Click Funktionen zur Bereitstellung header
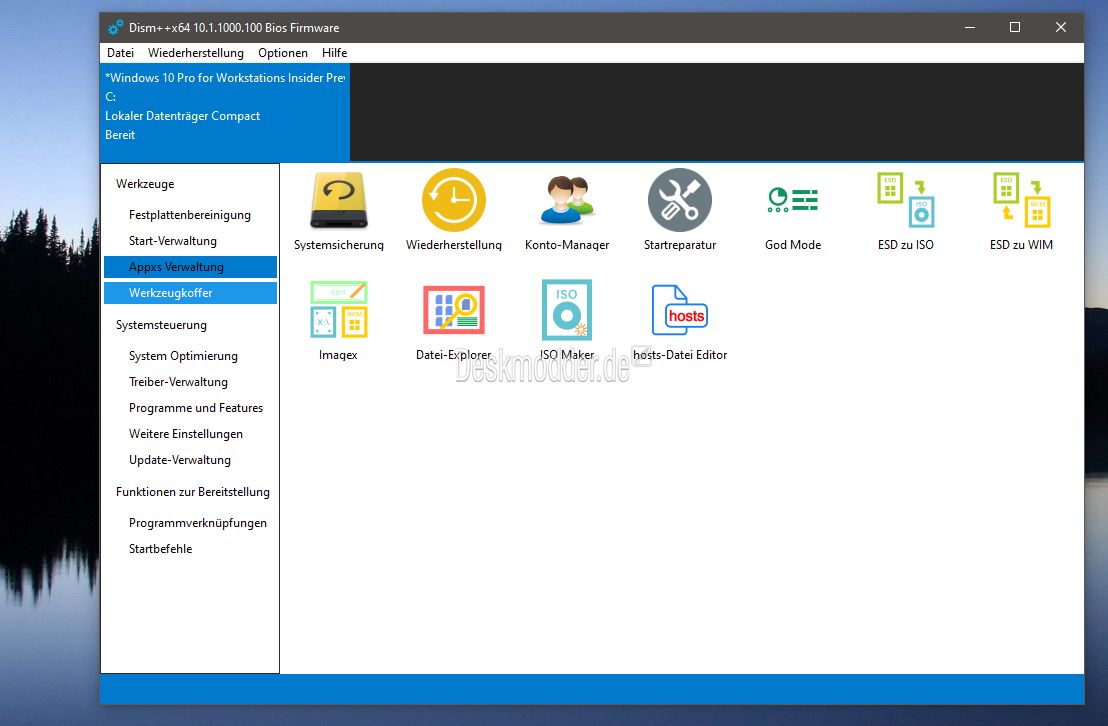1108x726 pixels. [x=193, y=492]
